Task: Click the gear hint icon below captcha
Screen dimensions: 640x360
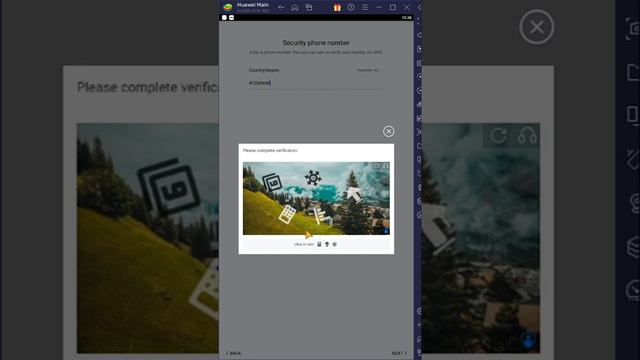Action: [x=334, y=244]
